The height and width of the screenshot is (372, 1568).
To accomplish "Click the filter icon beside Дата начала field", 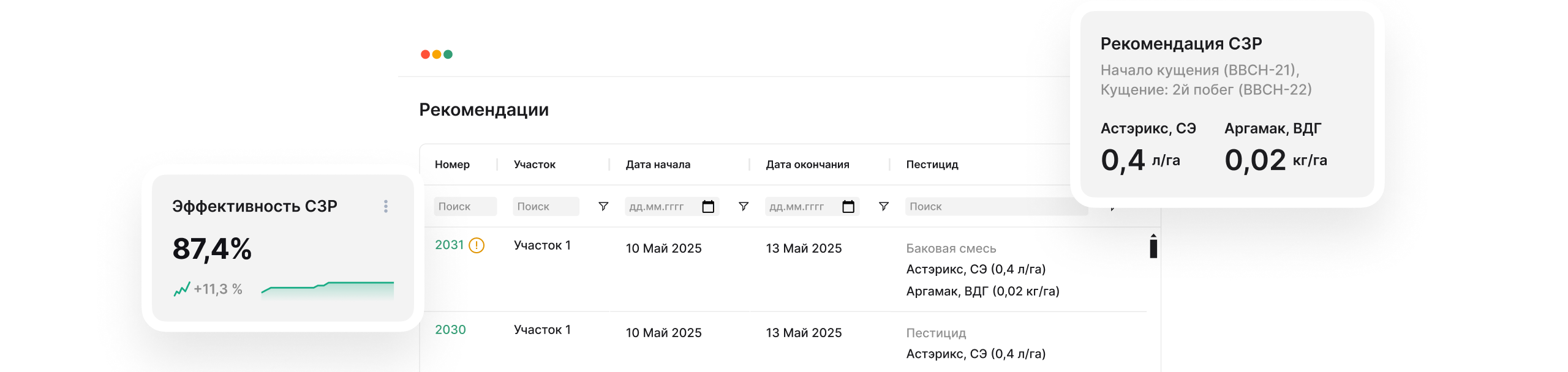I will (744, 207).
